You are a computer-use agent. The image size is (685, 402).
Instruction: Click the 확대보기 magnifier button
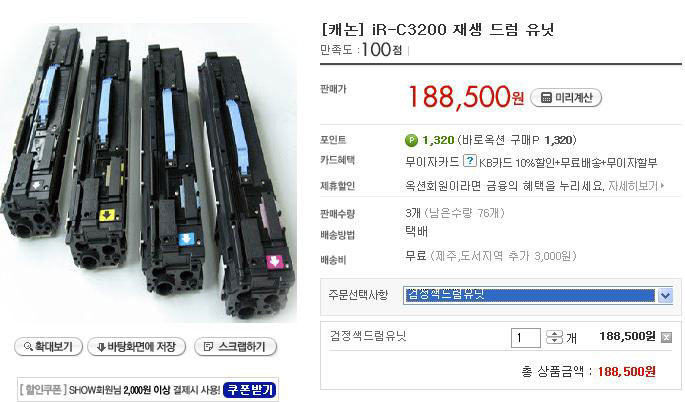click(x=48, y=347)
